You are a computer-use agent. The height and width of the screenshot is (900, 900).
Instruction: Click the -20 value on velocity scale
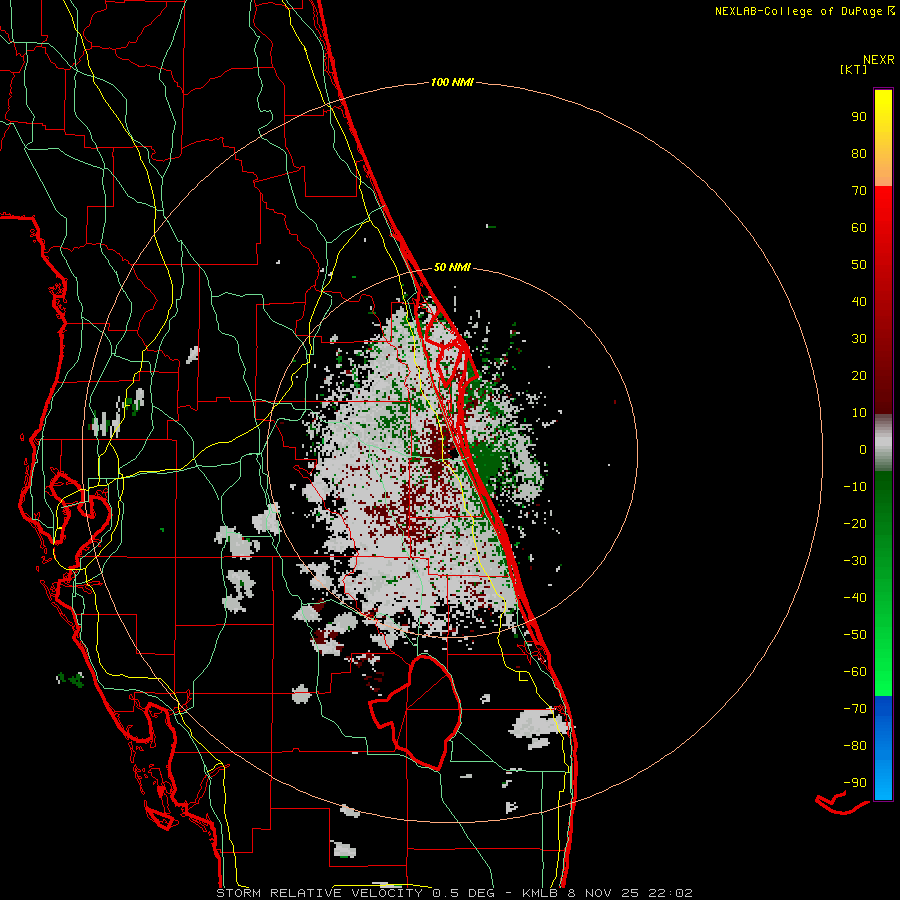(x=855, y=524)
